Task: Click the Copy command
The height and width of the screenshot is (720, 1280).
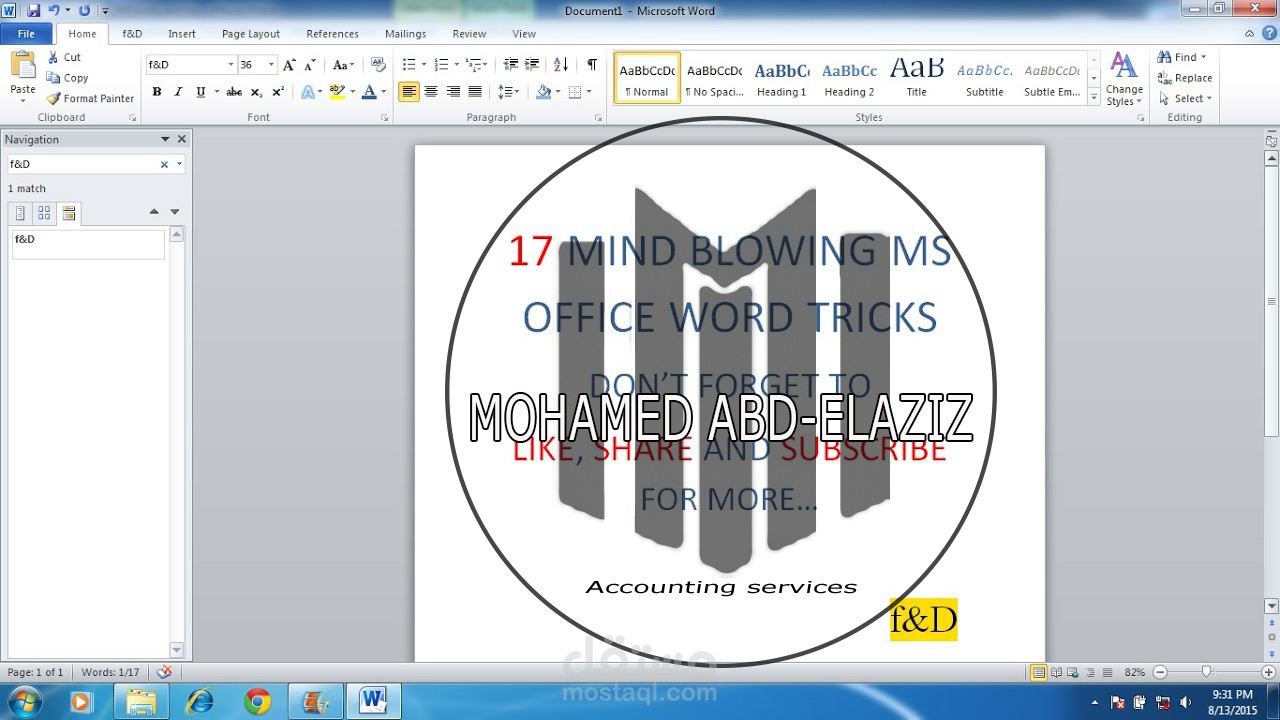Action: [68, 78]
